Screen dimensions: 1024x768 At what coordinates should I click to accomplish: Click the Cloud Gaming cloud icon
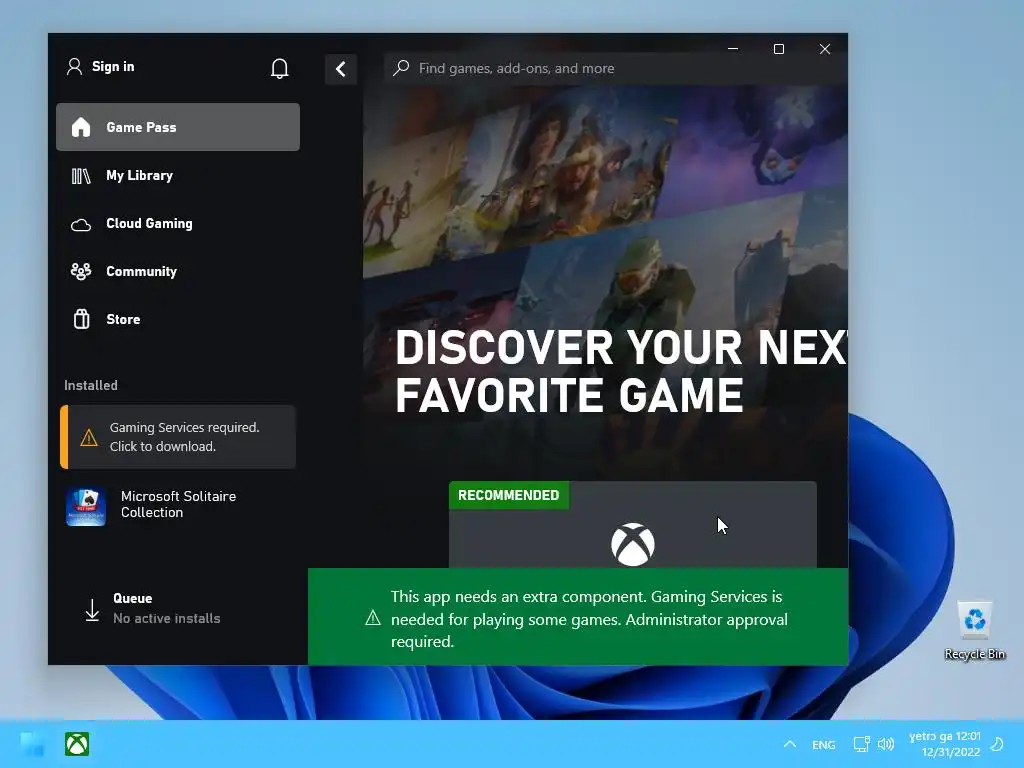(x=81, y=225)
